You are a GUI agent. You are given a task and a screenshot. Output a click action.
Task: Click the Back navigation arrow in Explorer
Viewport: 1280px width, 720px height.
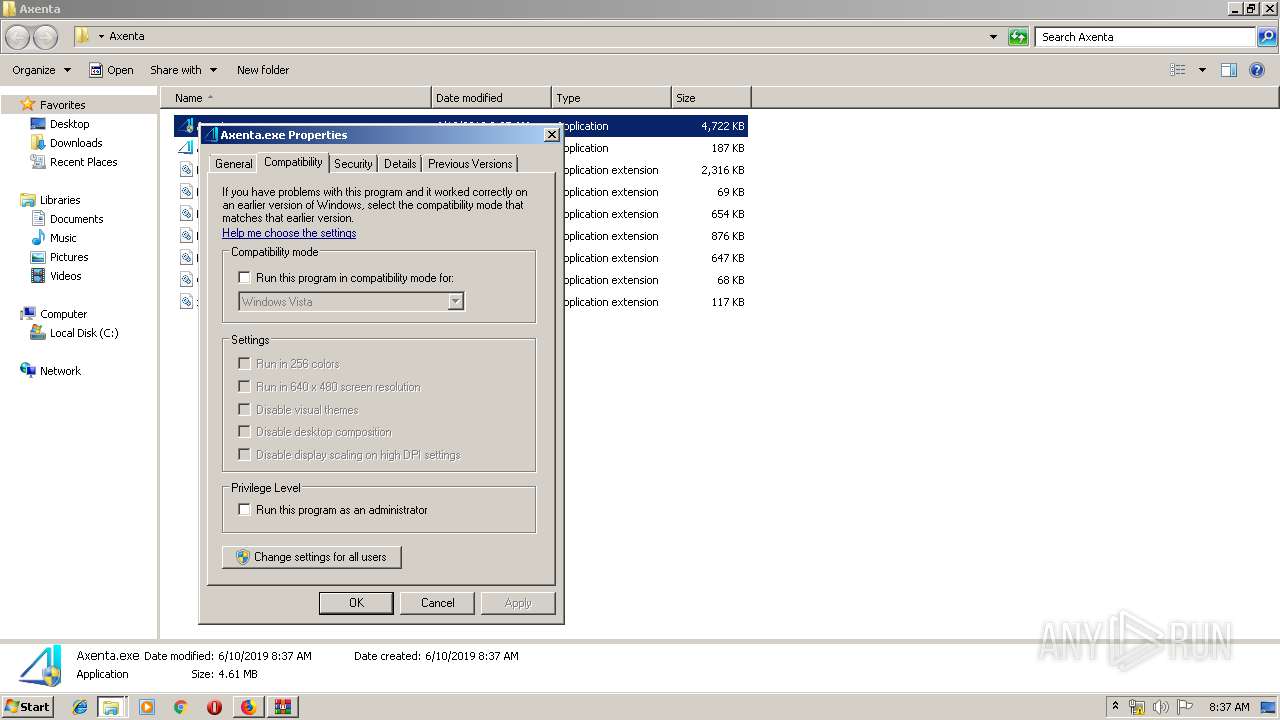[18, 37]
